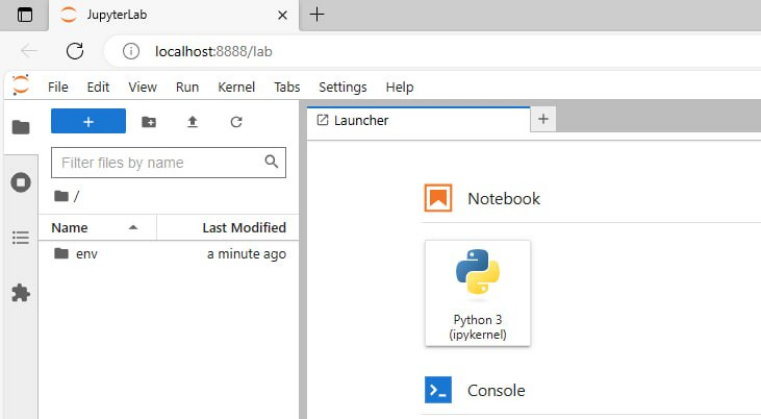Click the browser reload button

75,51
